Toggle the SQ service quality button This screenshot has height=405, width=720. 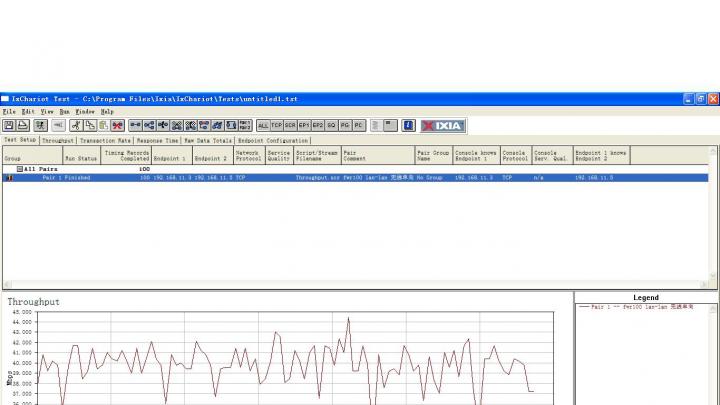(331, 125)
